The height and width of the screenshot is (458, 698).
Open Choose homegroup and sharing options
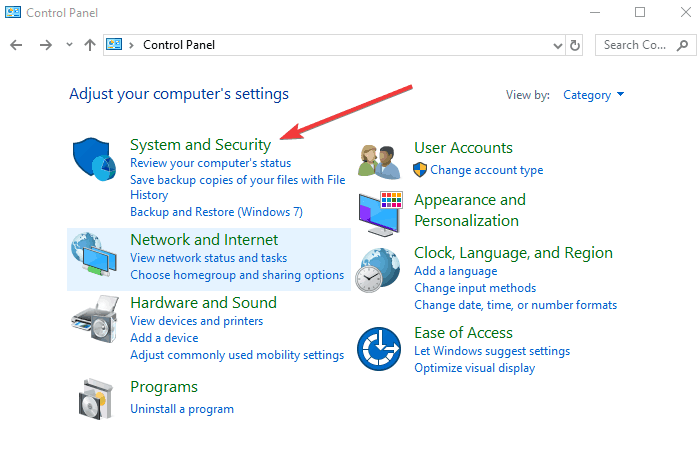pos(237,275)
